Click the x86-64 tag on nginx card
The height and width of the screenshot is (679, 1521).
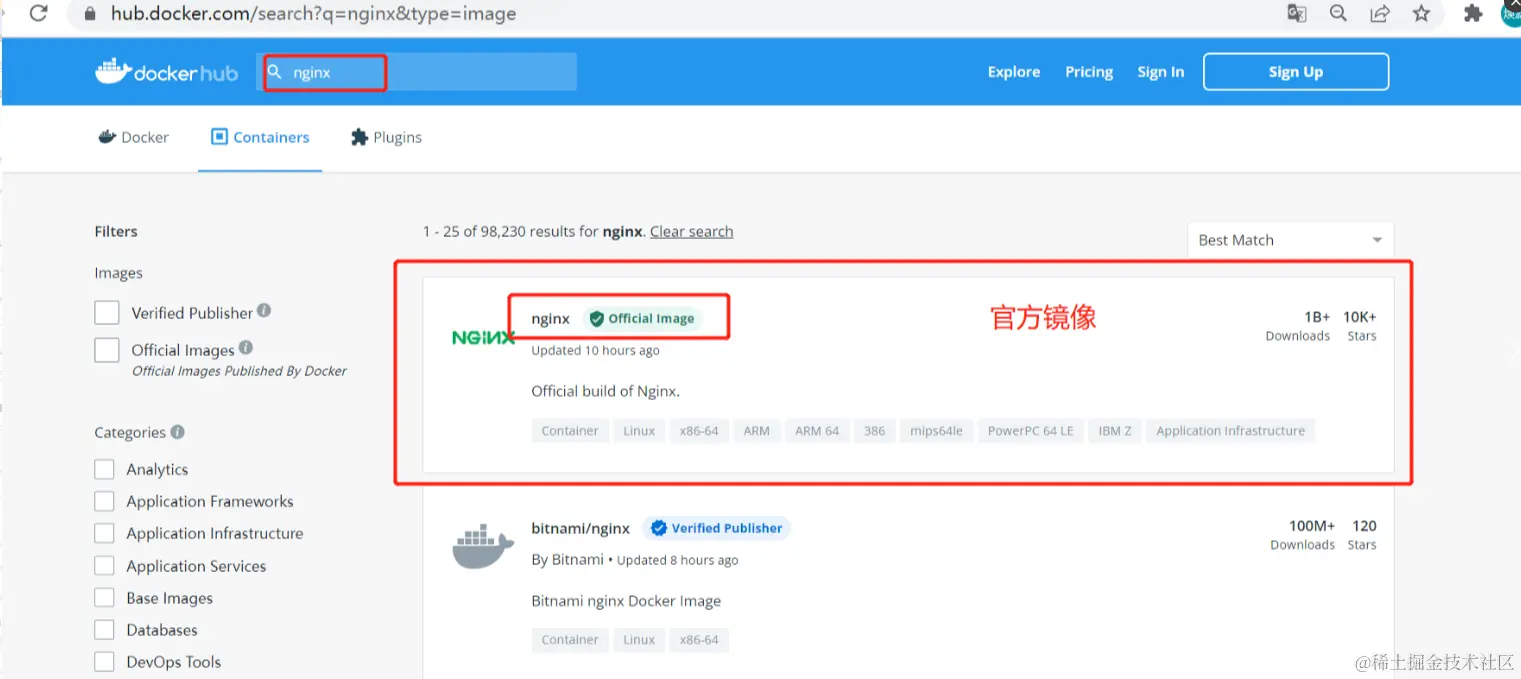click(x=699, y=431)
